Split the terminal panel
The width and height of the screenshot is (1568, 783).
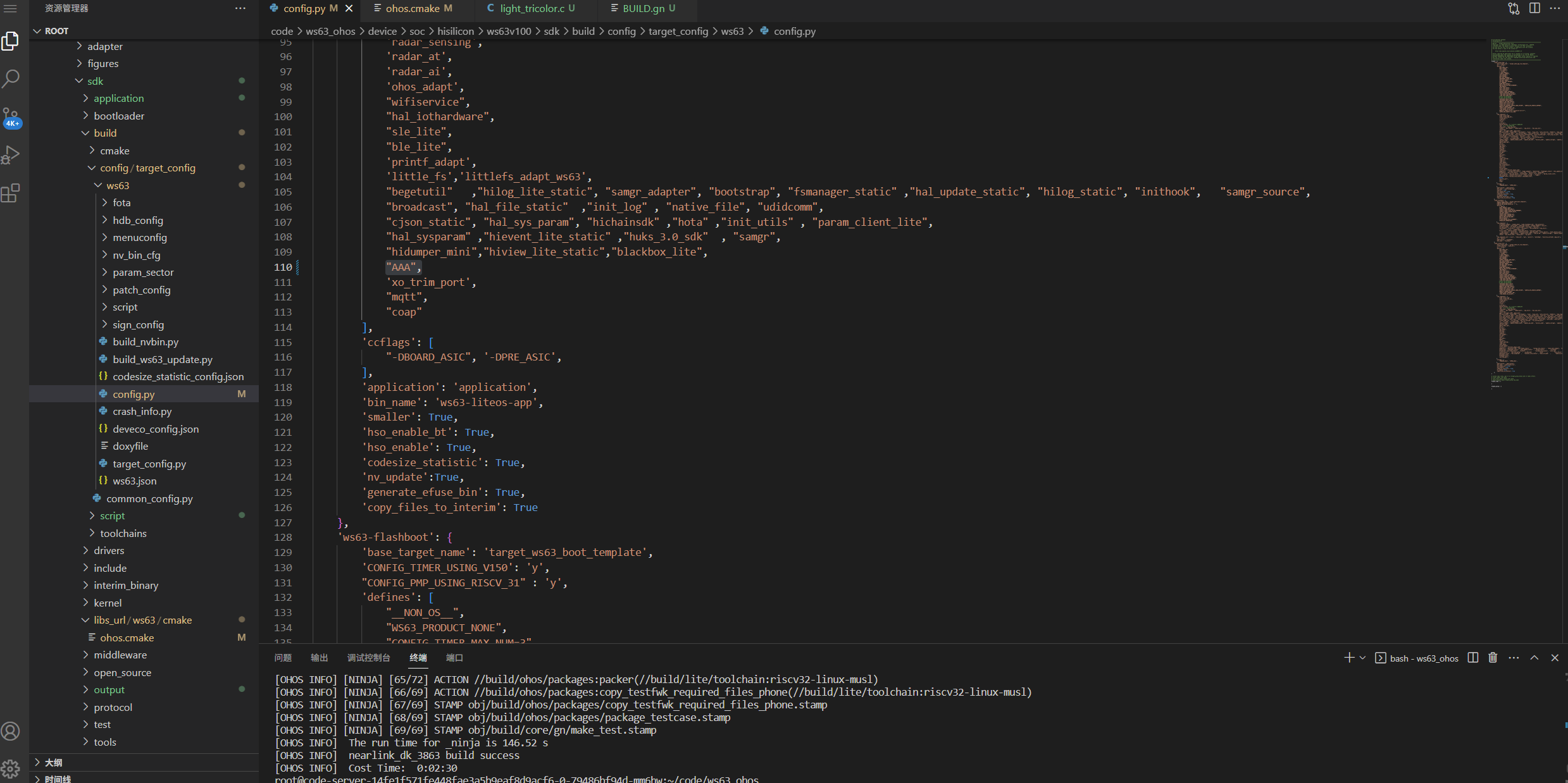point(1472,658)
